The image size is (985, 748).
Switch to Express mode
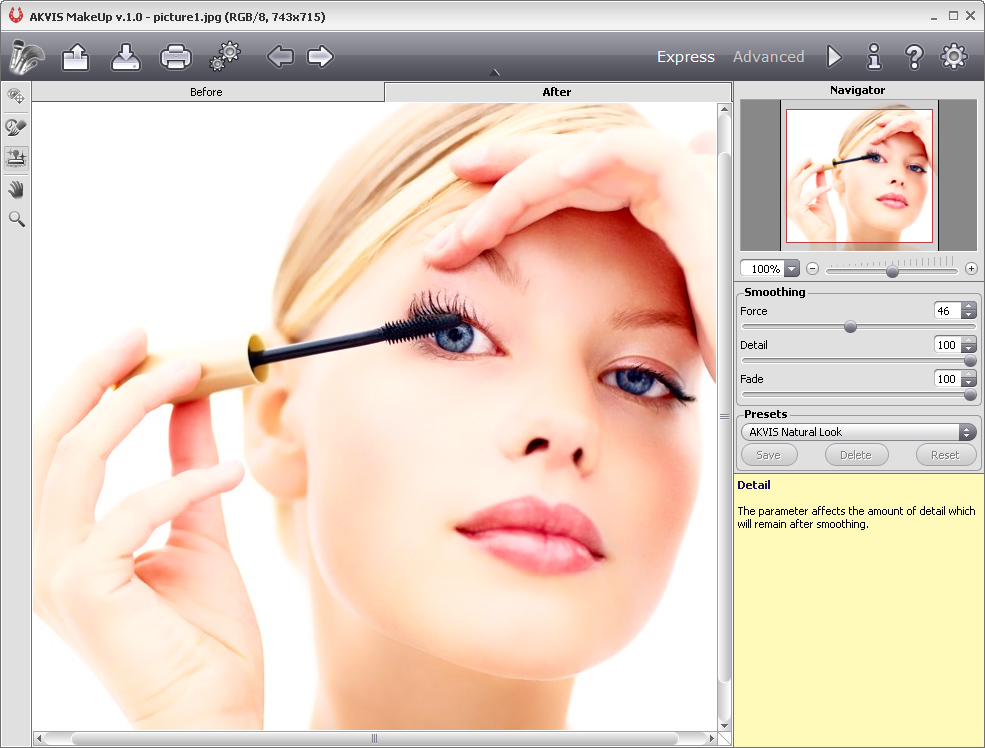[x=685, y=57]
